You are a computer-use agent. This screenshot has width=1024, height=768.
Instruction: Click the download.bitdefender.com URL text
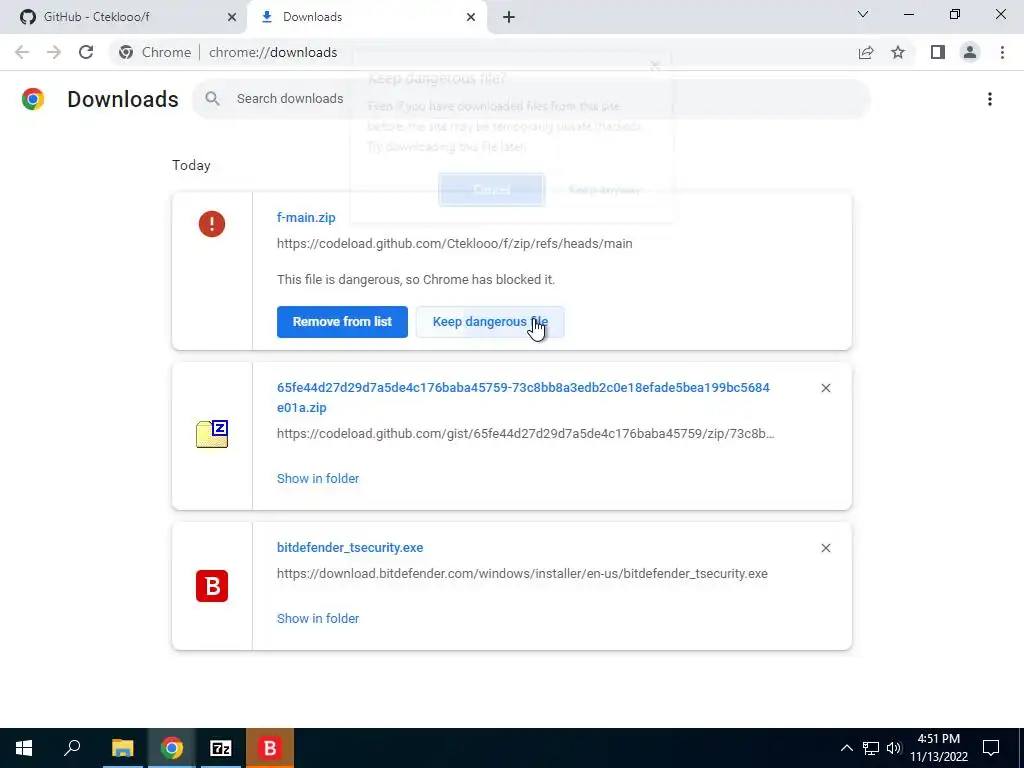click(x=522, y=573)
